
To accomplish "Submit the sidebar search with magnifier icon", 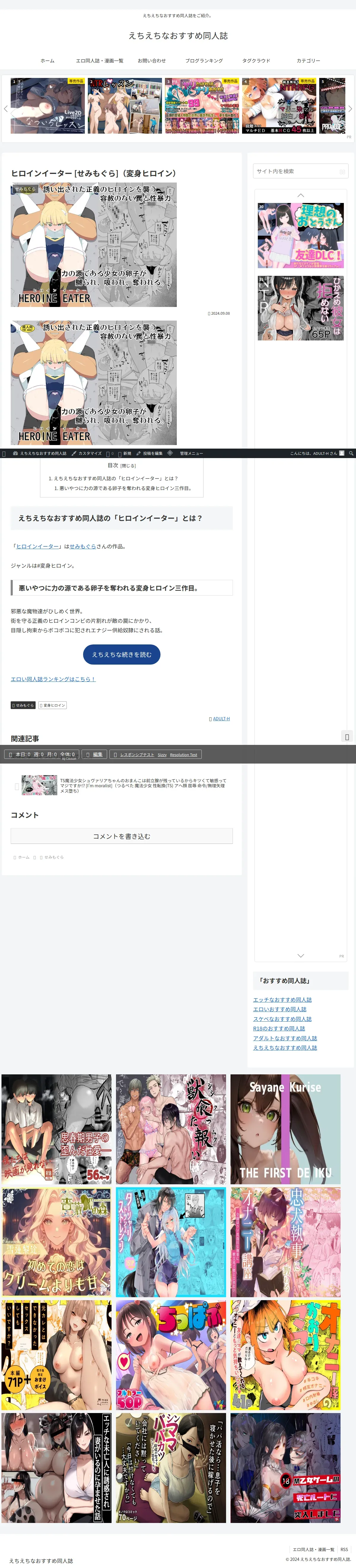I will coord(342,172).
